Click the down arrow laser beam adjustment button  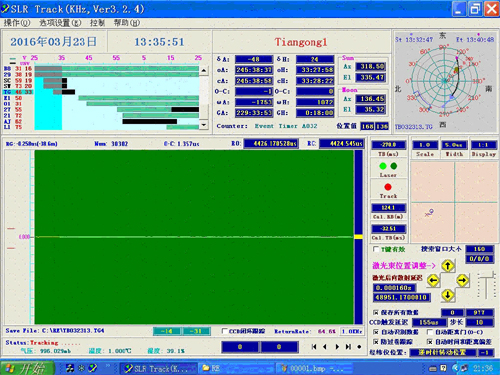(448, 295)
